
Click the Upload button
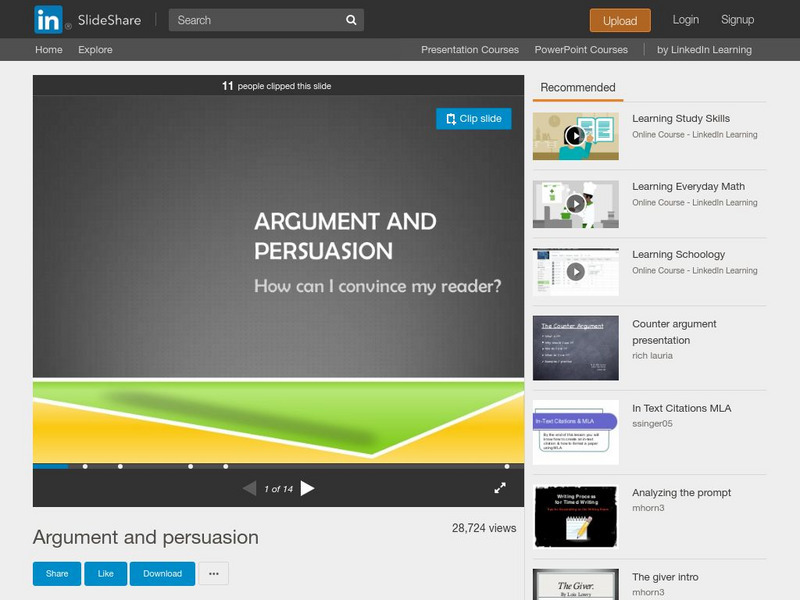(620, 20)
